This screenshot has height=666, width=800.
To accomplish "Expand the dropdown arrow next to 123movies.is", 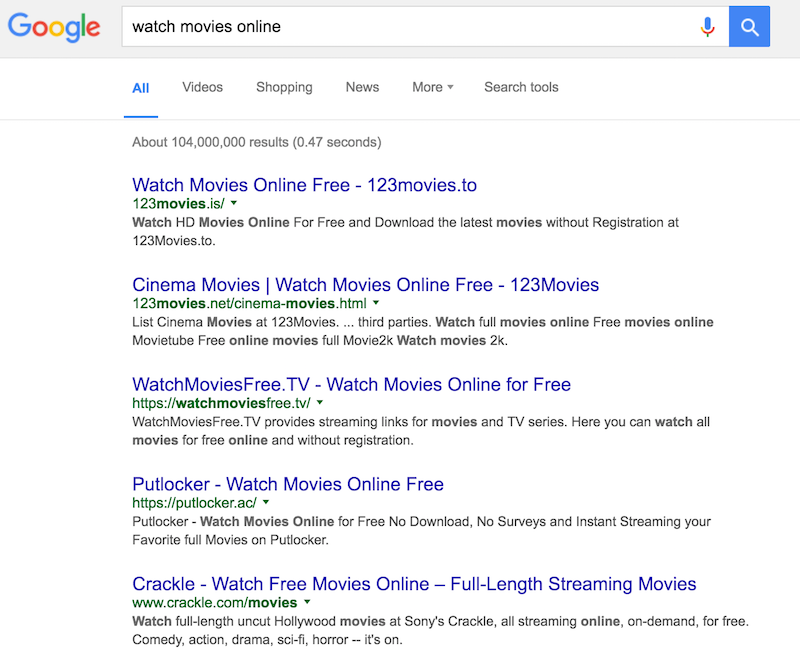I will click(233, 203).
